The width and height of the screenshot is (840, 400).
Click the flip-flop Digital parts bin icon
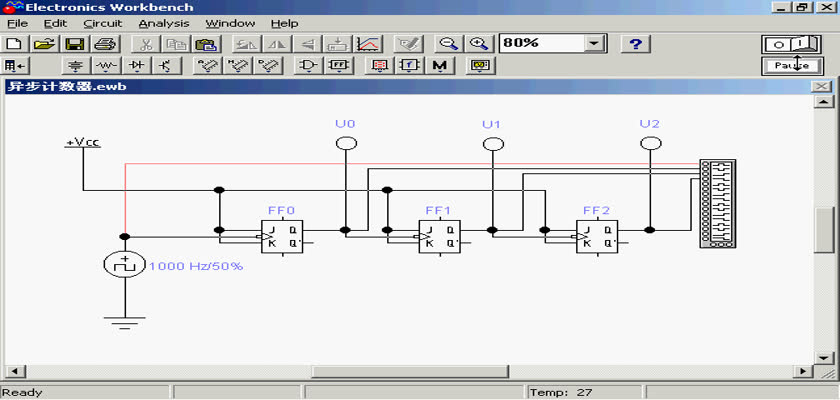click(x=339, y=67)
